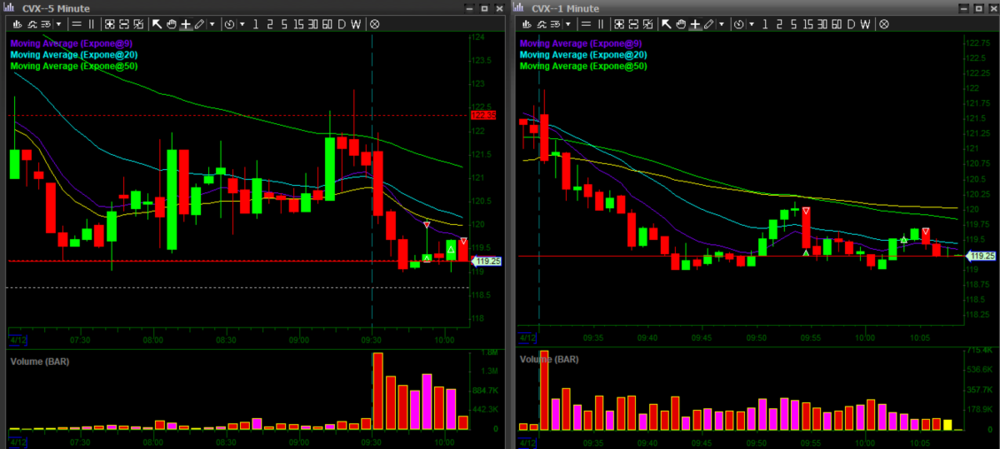This screenshot has width=1000, height=449.
Task: Click the circled X icon in 5 Minute toolbar
Action: [375, 23]
